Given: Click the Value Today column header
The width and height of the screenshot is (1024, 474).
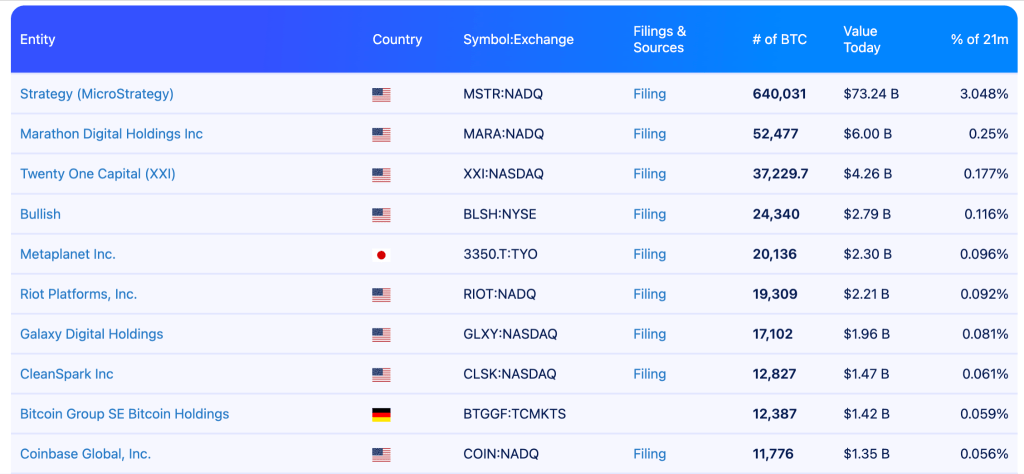Looking at the screenshot, I should point(862,40).
